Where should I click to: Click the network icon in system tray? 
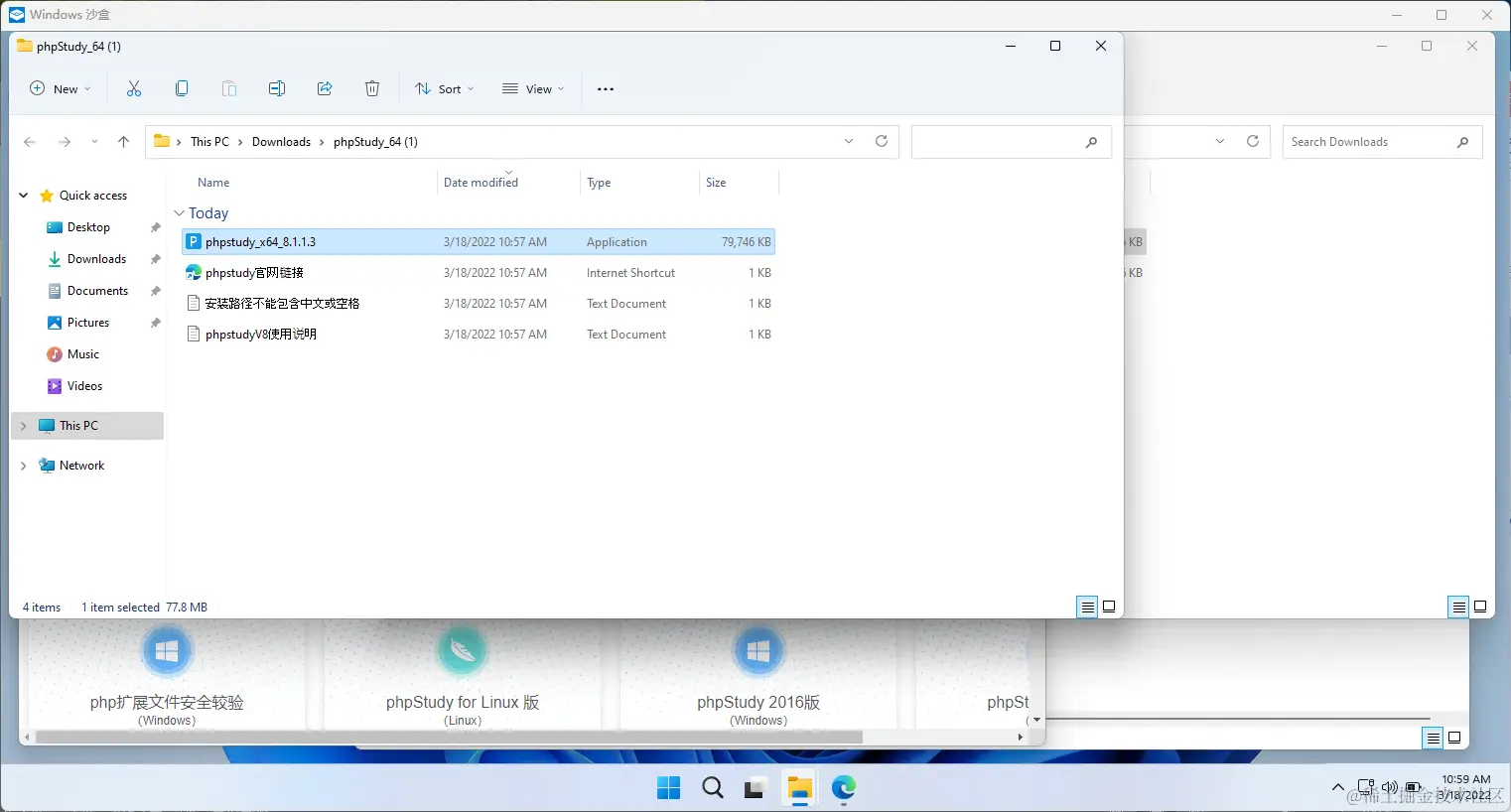coord(1366,787)
